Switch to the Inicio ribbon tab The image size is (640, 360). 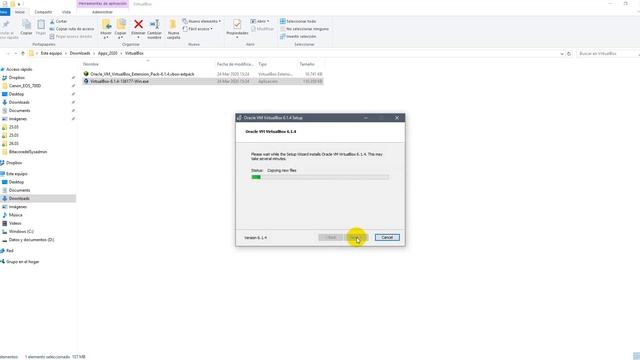20,12
